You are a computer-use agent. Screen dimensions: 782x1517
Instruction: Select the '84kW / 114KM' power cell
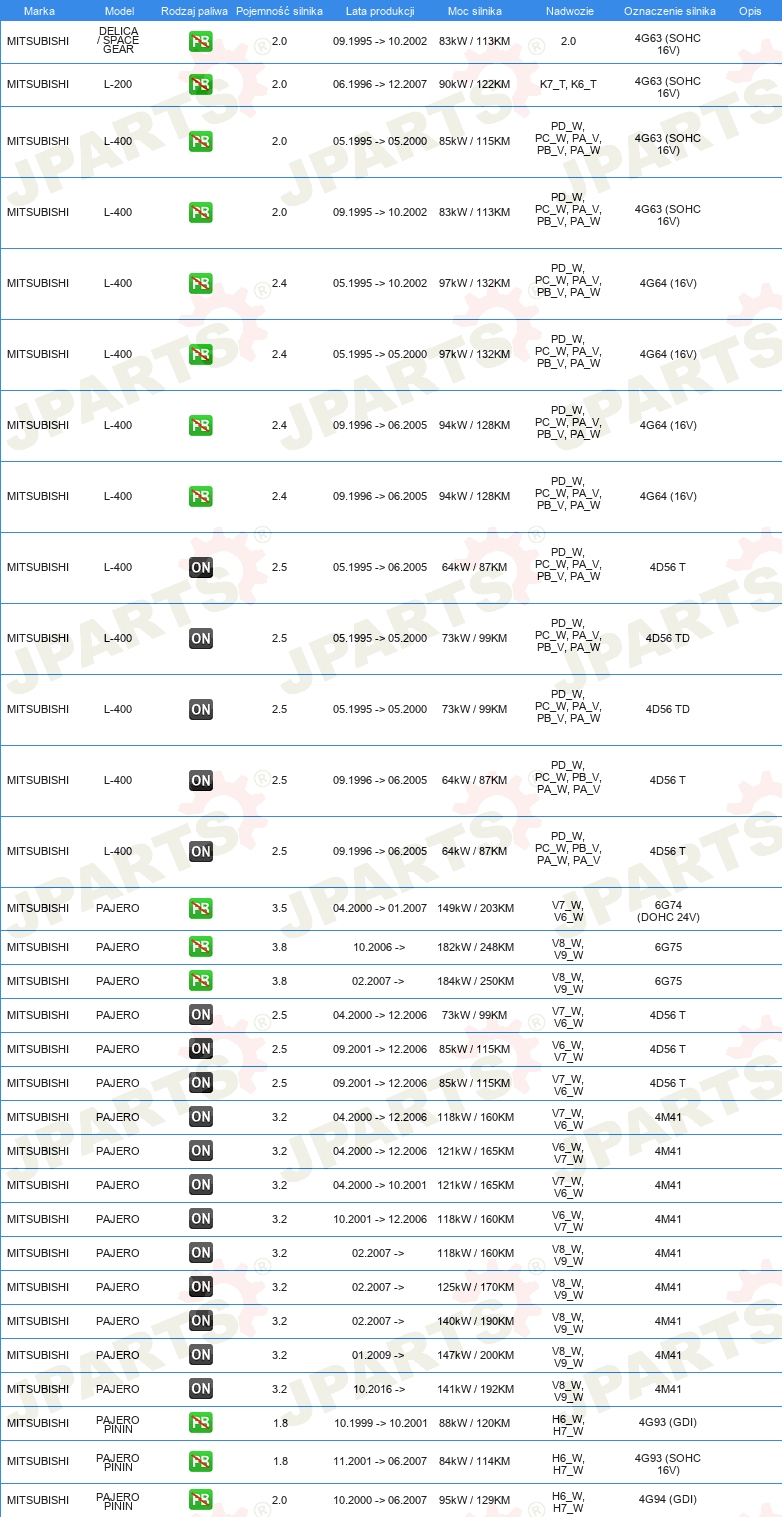(475, 1461)
